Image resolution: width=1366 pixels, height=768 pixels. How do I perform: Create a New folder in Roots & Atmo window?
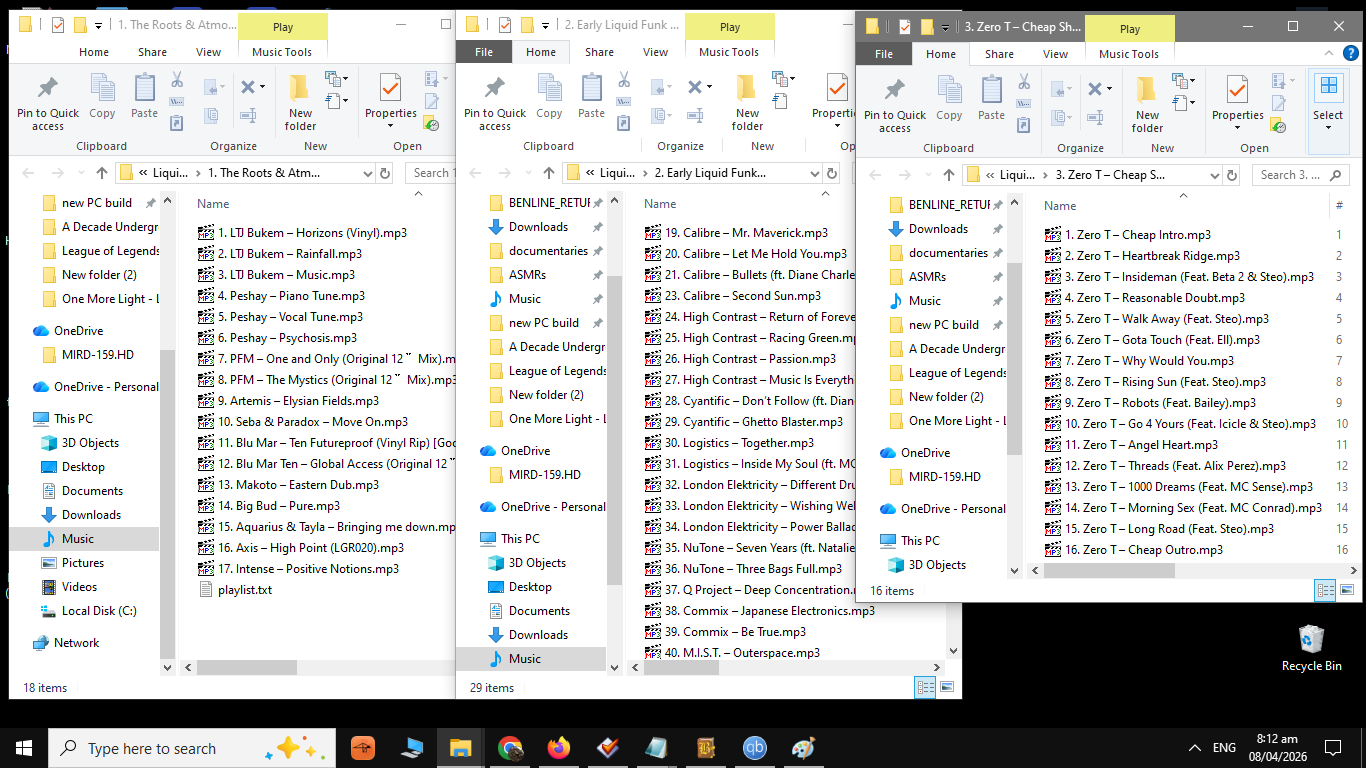(300, 101)
